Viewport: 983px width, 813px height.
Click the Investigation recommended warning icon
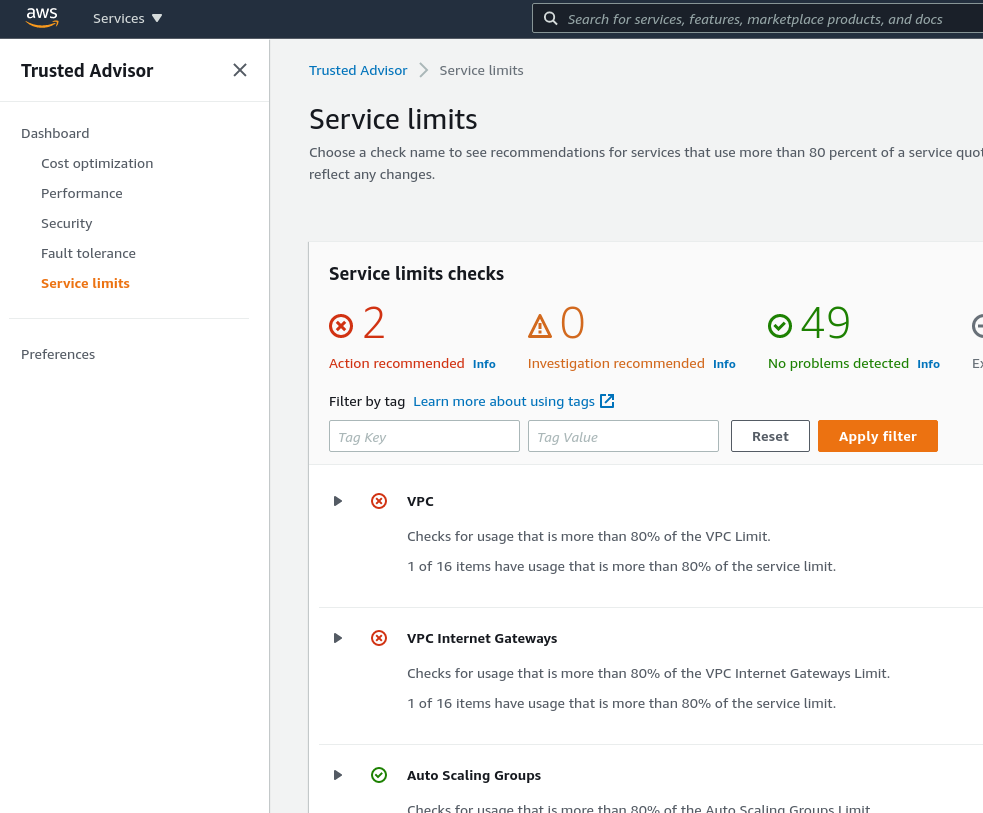coord(540,326)
